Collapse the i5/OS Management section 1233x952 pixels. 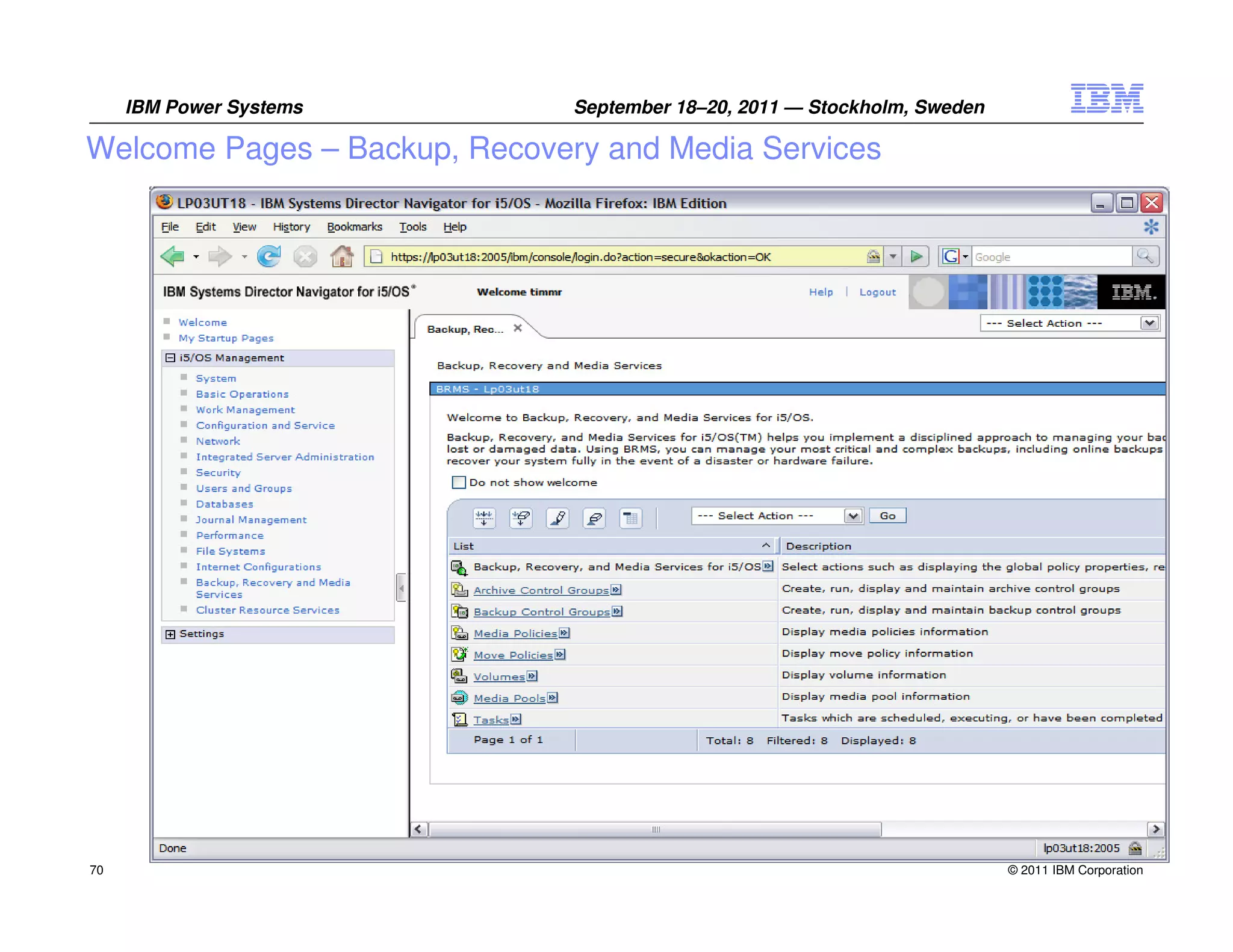[x=170, y=358]
